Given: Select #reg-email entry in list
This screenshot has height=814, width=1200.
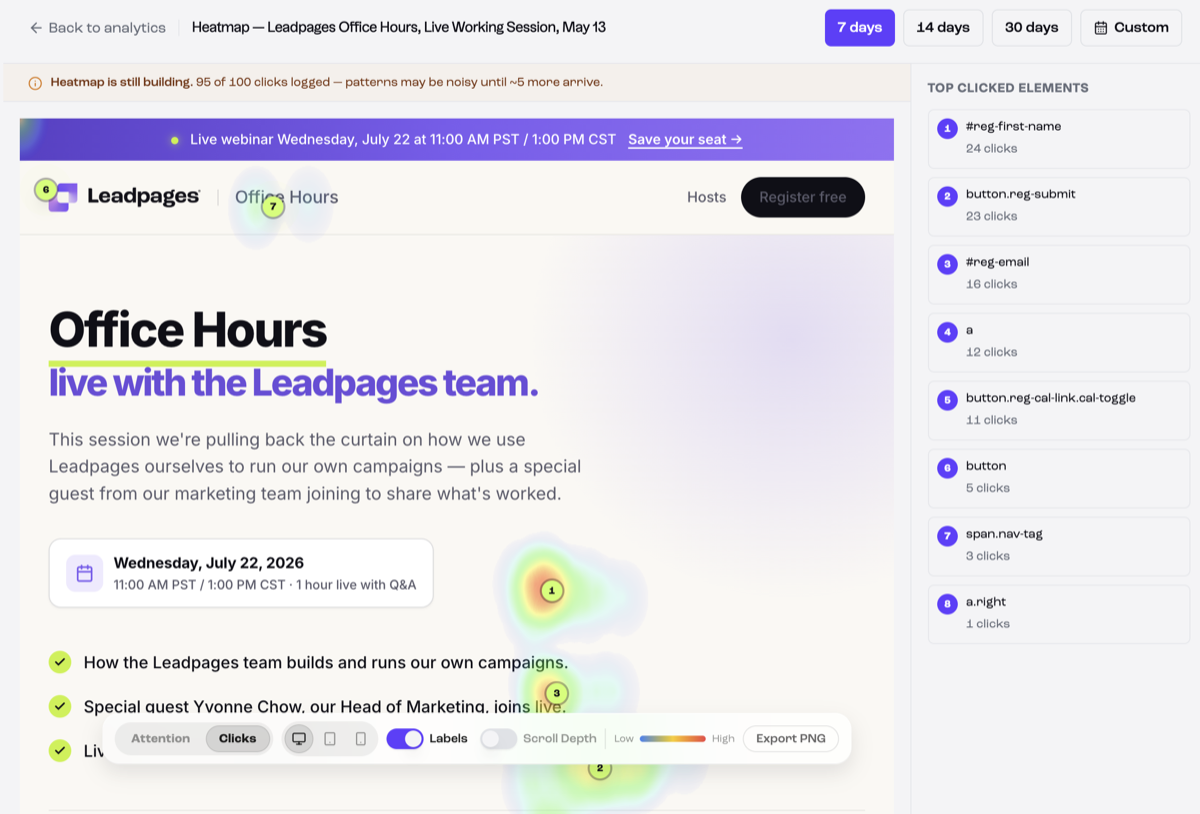Looking at the screenshot, I should point(1059,273).
